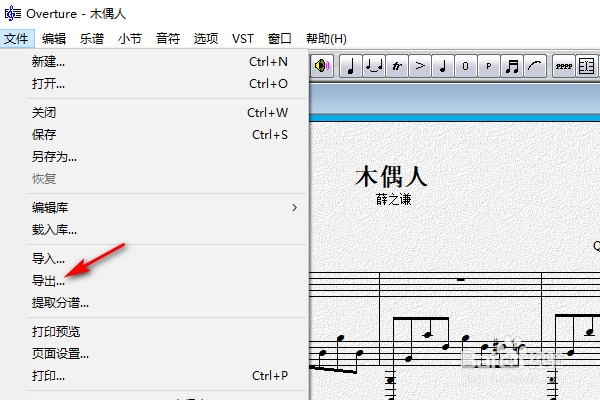
Task: Open the 小节 menu
Action: click(x=130, y=39)
